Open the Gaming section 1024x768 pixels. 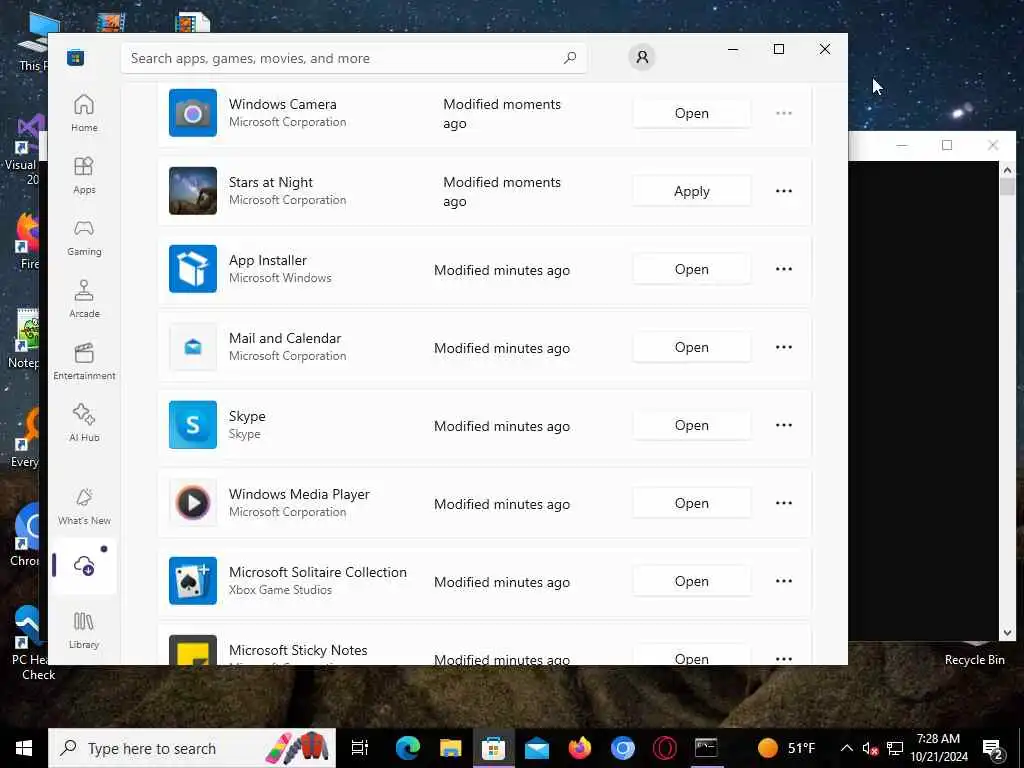[x=84, y=237]
